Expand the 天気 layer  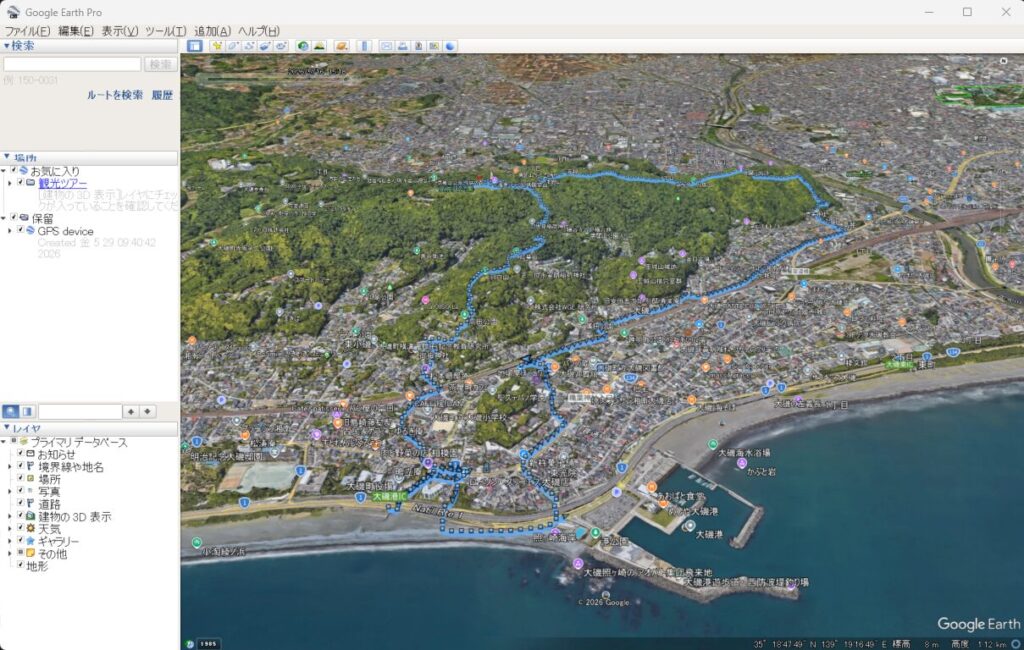click(10, 528)
